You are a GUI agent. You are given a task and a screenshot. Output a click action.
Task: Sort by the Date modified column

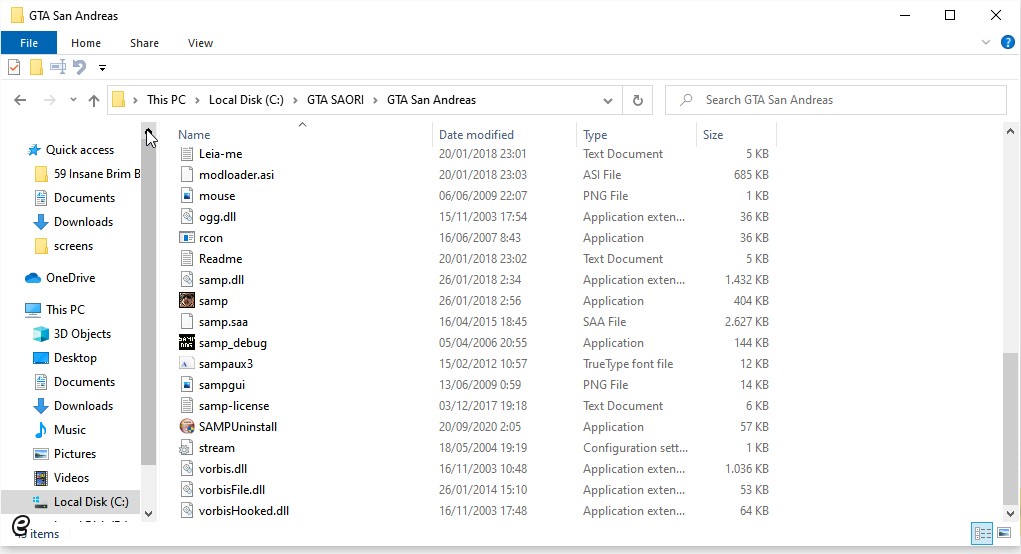(x=476, y=135)
